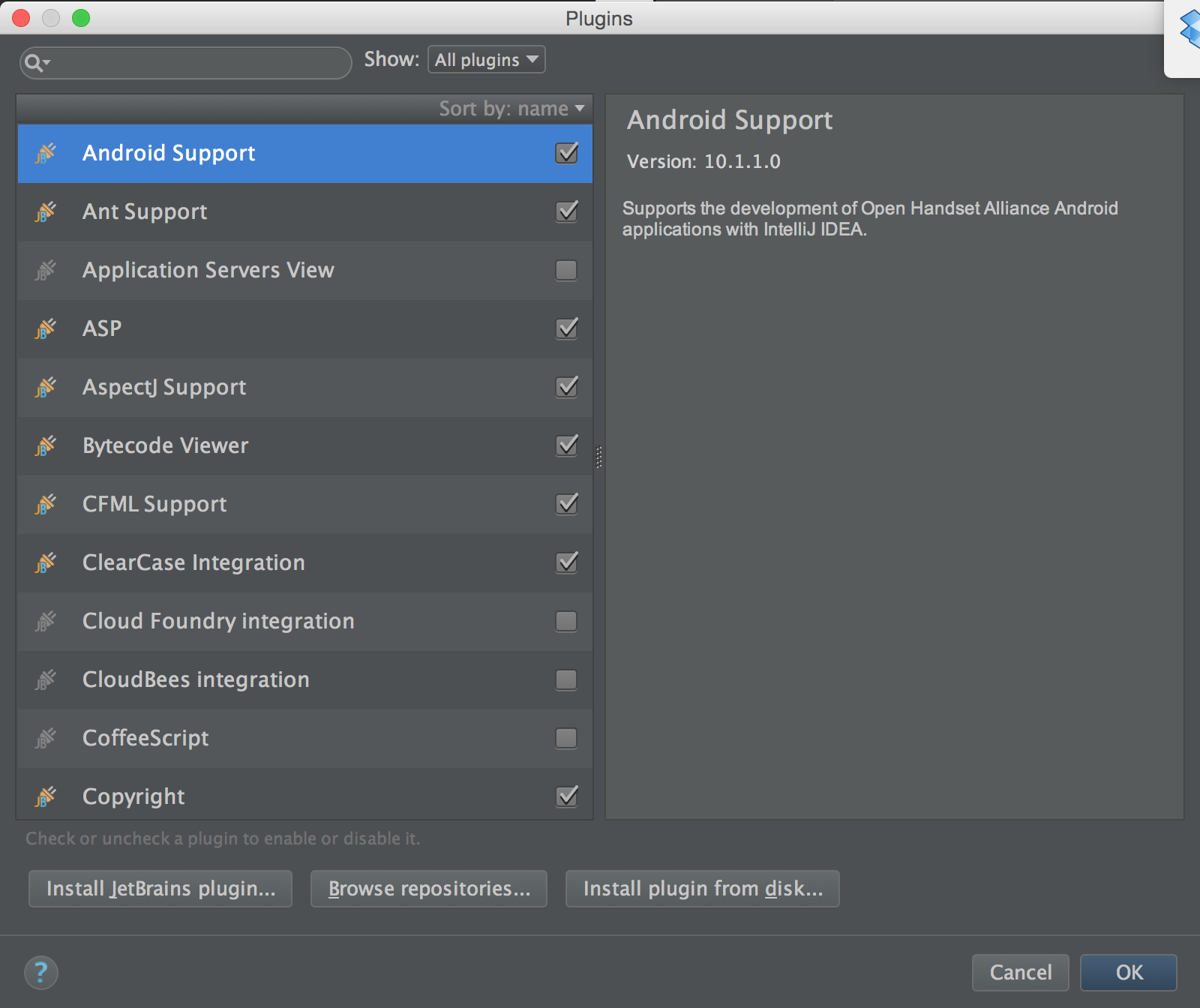1200x1008 pixels.
Task: Click the CloudBees integration plugin icon
Action: pos(46,679)
